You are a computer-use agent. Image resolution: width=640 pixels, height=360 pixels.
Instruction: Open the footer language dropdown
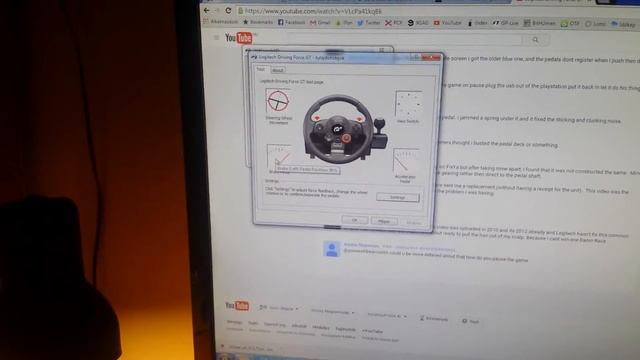pyautogui.click(x=279, y=308)
